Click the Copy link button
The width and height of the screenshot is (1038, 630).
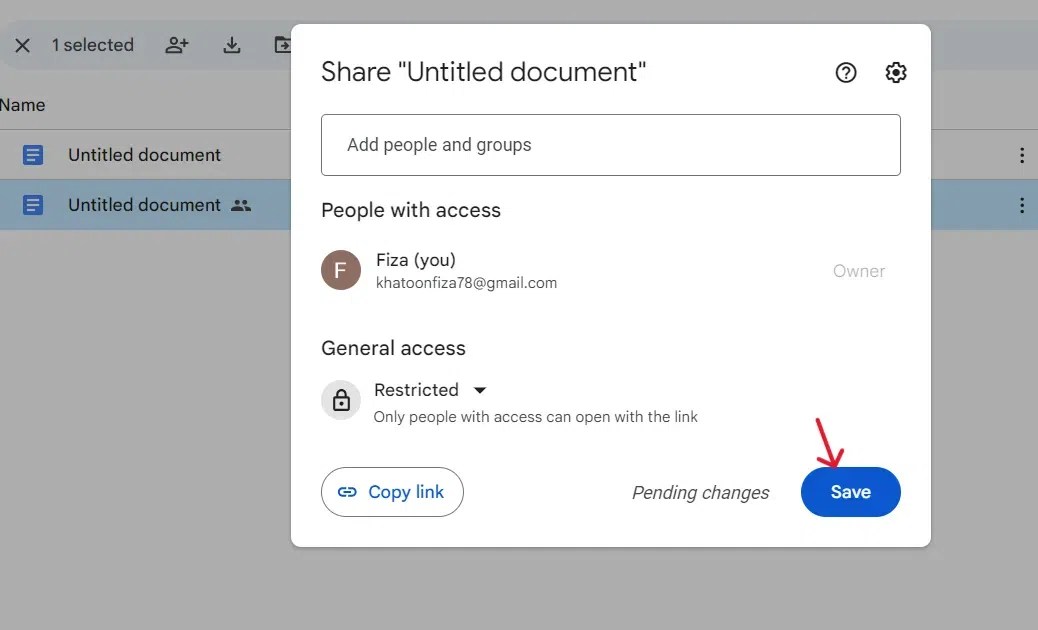point(392,492)
